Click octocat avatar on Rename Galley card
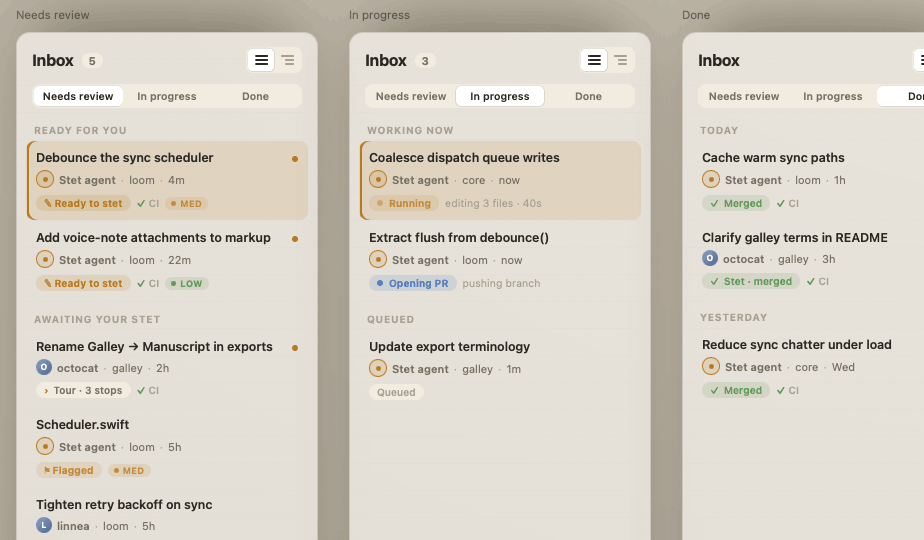924x540 pixels. pos(44,367)
